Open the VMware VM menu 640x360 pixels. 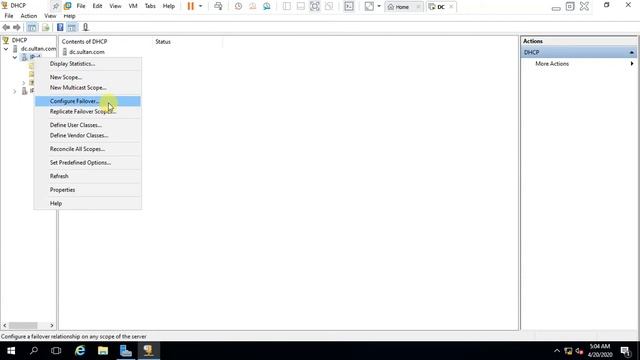click(133, 6)
